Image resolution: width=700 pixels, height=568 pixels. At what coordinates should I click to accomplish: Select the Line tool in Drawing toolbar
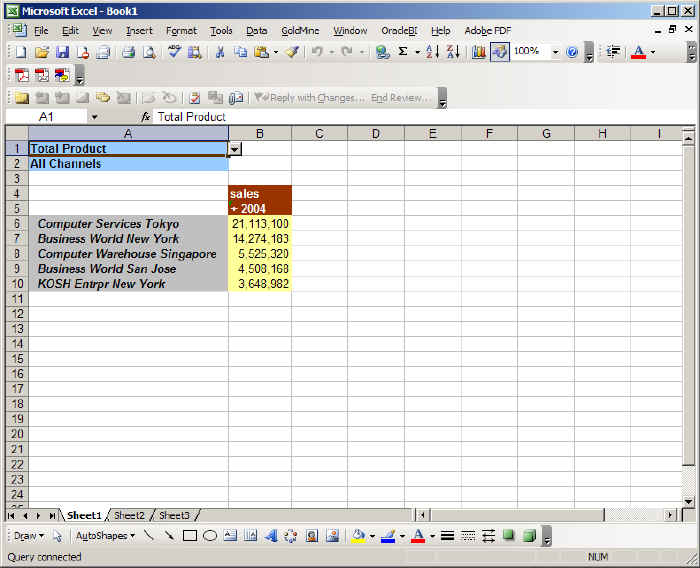(149, 535)
